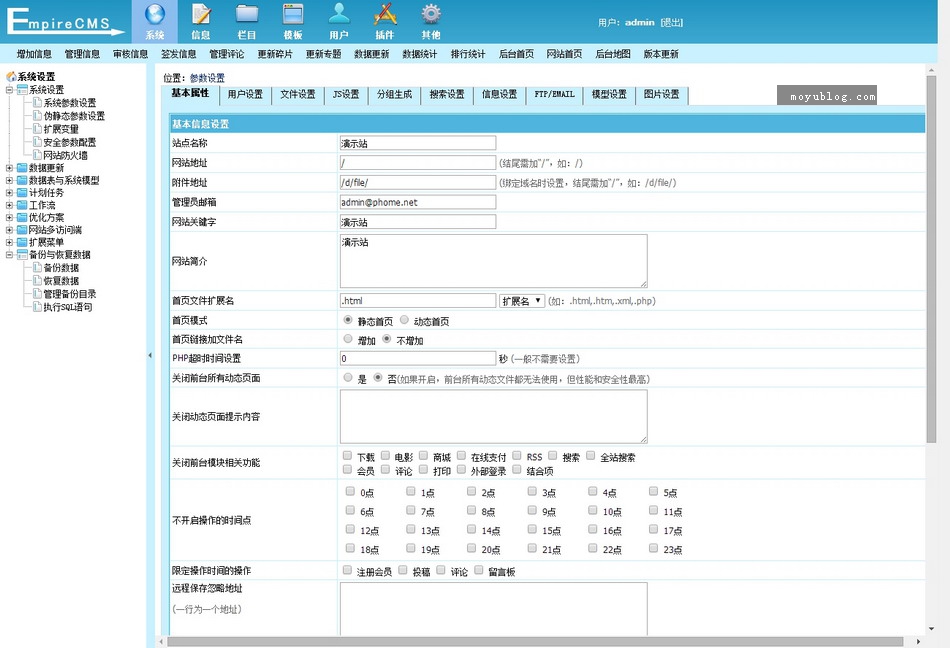Click the page icon beside 执行SQL语句

38,307
